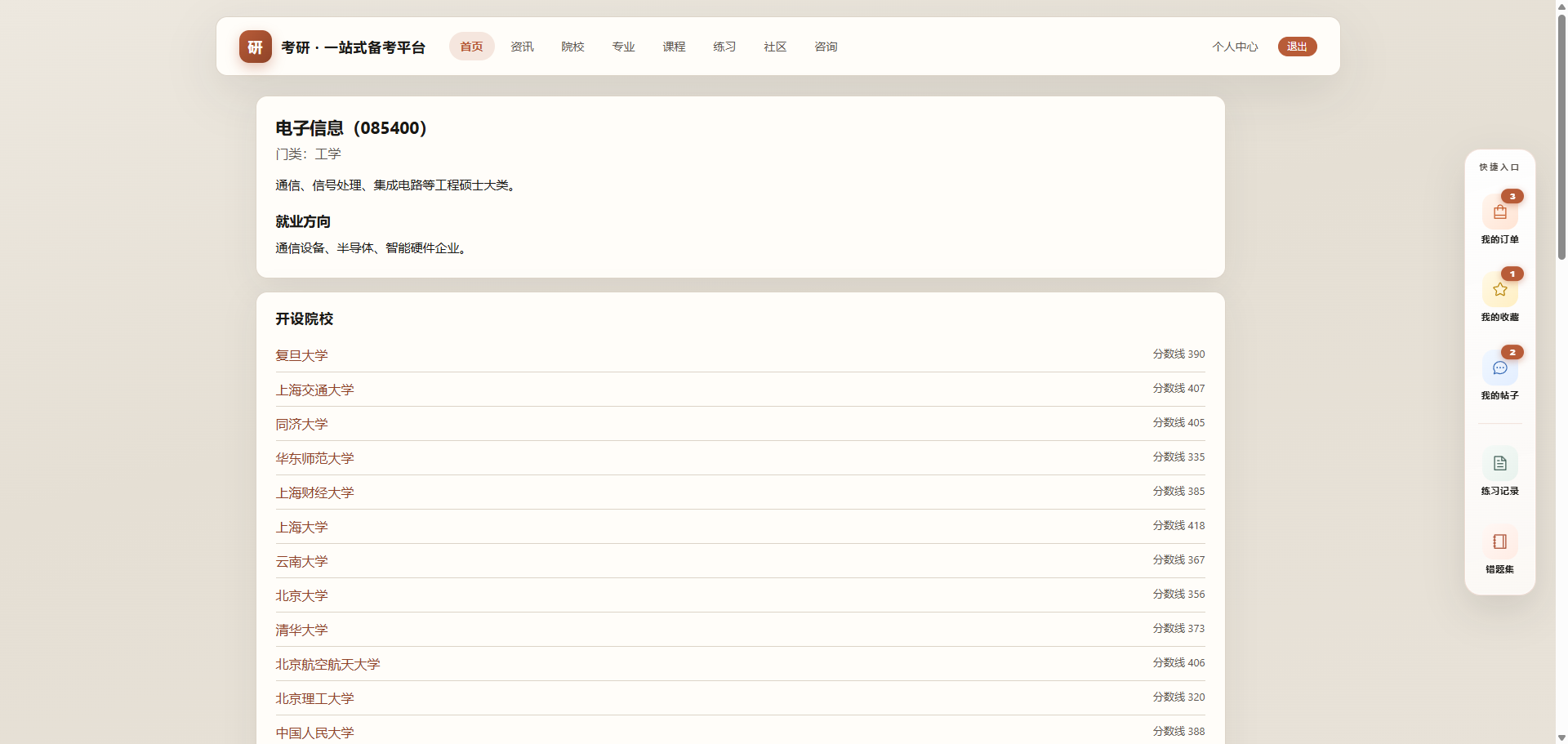Click the scrollbar up arrow
Image resolution: width=1568 pixels, height=744 pixels.
pyautogui.click(x=1561, y=6)
